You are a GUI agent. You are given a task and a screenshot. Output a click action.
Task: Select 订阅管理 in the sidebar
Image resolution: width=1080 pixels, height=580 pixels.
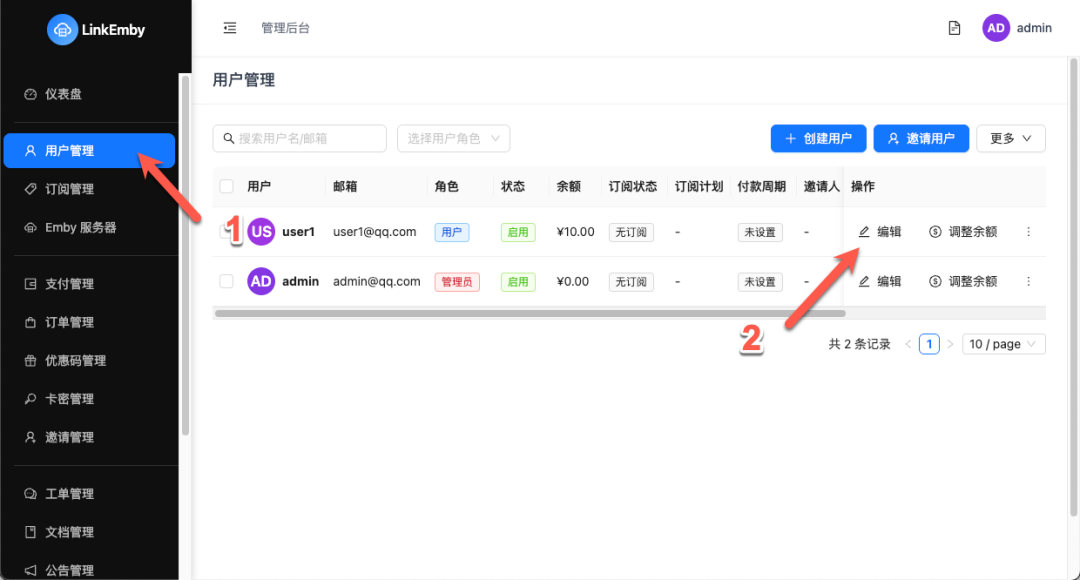click(70, 188)
